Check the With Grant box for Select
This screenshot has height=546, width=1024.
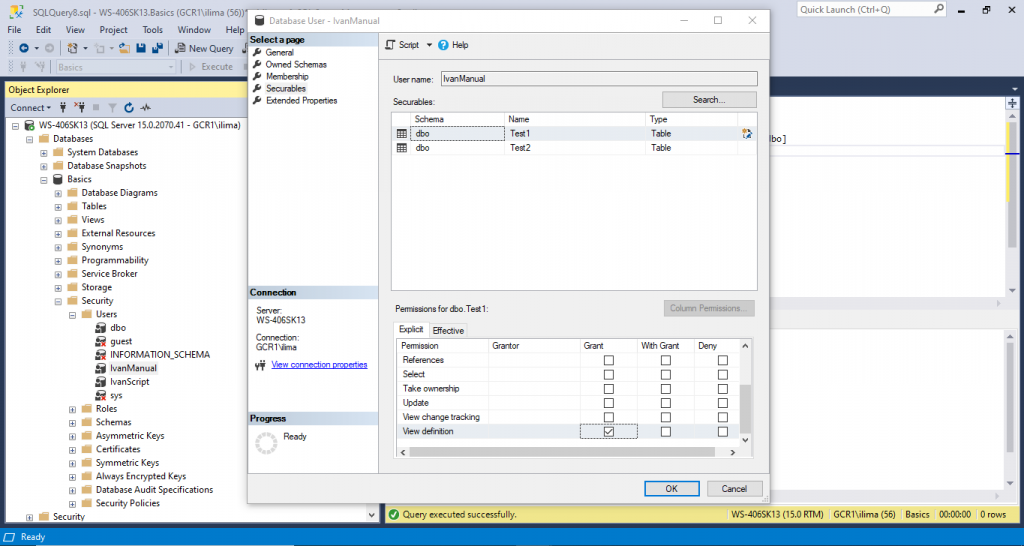click(665, 374)
